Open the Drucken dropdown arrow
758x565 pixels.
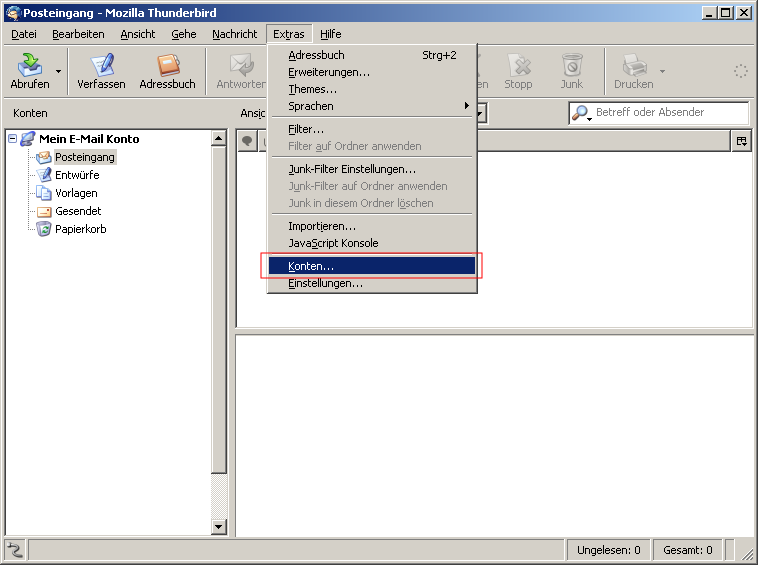pyautogui.click(x=662, y=71)
